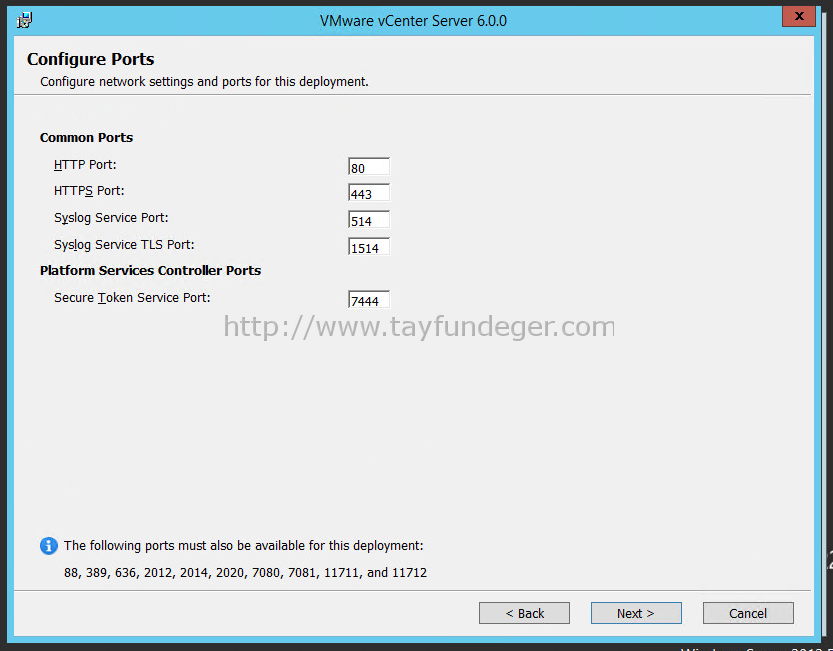Click the Syslog Service Port label
The height and width of the screenshot is (651, 833).
coord(111,218)
